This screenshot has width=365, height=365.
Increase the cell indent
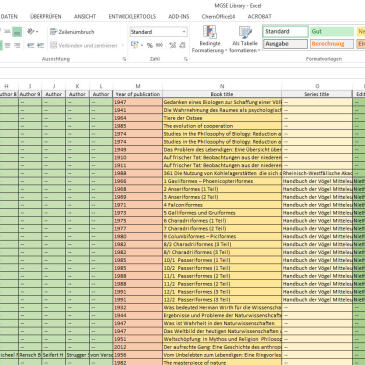click(41, 45)
